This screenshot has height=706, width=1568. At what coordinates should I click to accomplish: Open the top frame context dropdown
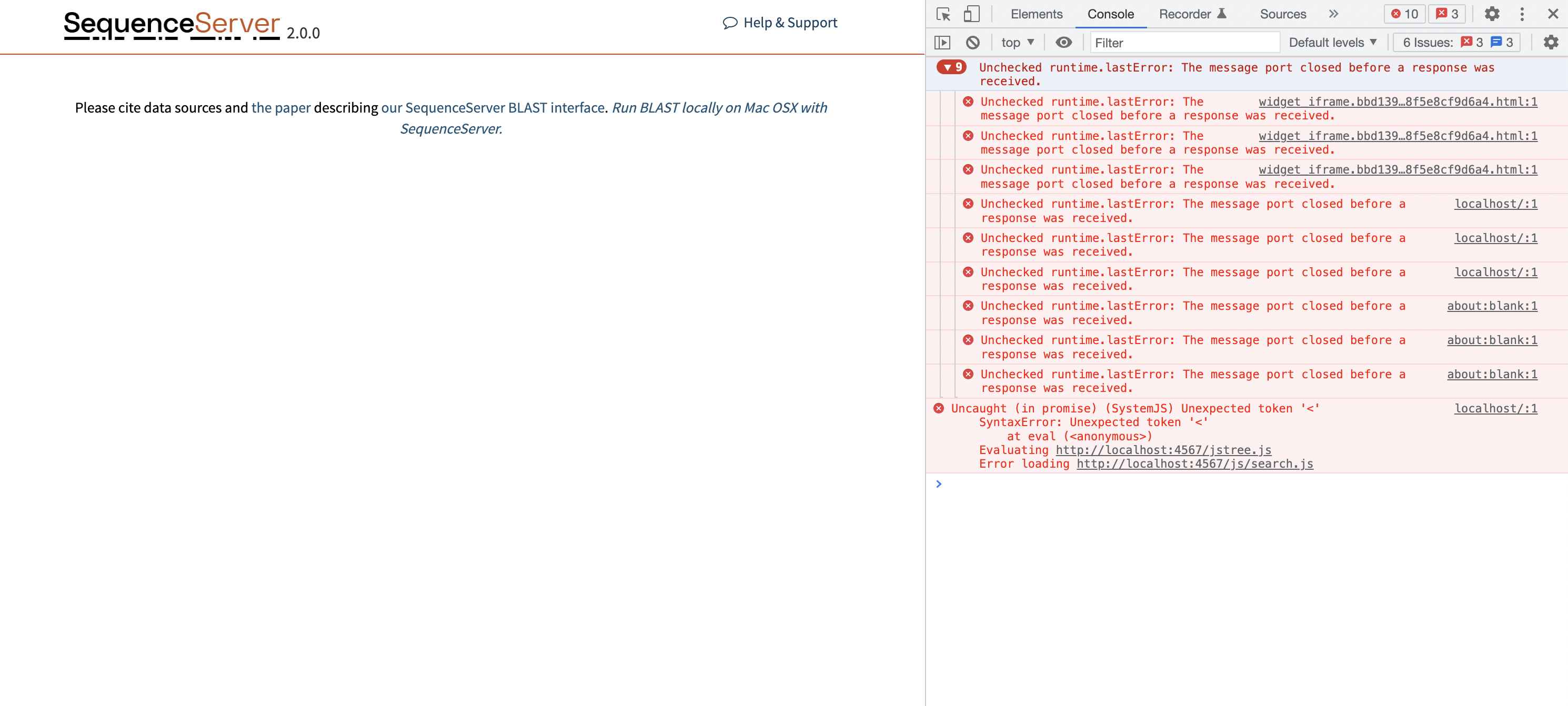click(1016, 42)
